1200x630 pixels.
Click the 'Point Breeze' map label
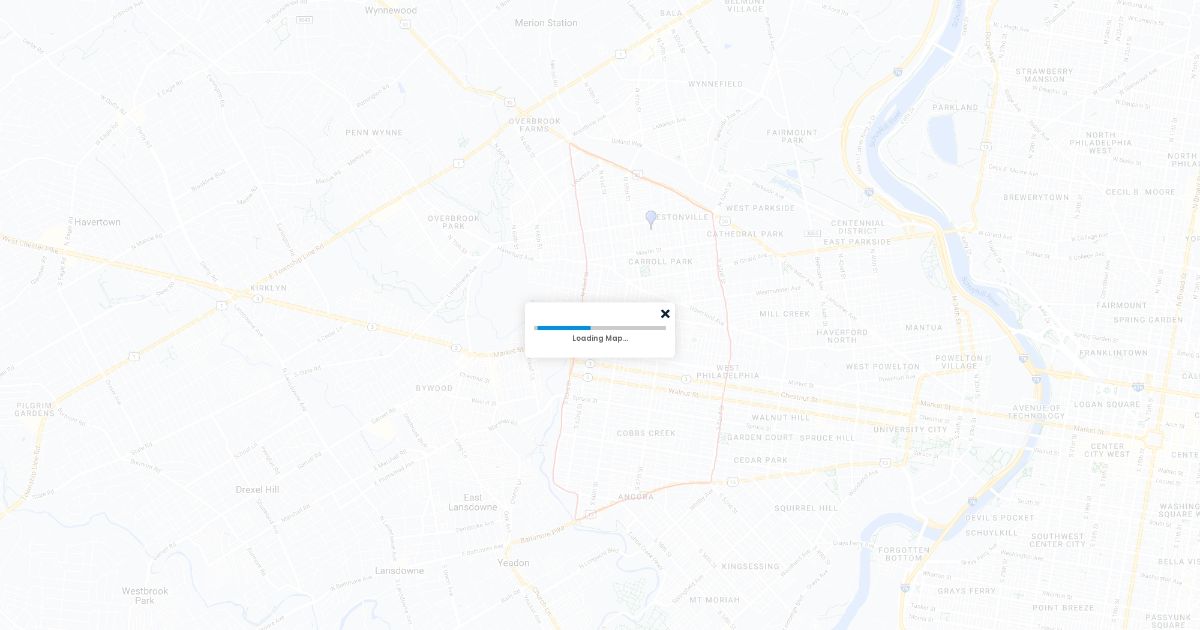click(x=1063, y=607)
